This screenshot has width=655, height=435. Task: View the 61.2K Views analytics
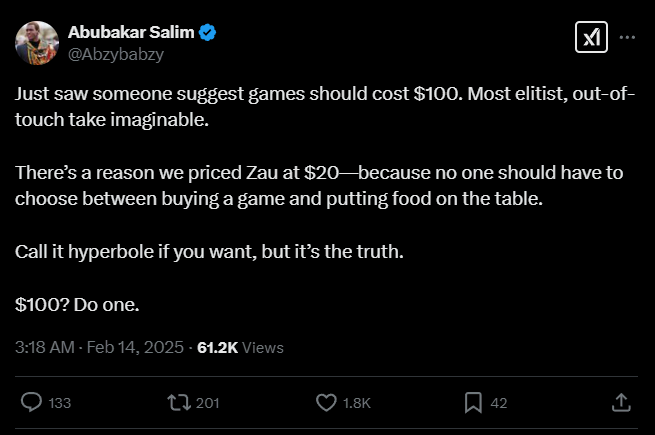pos(240,348)
